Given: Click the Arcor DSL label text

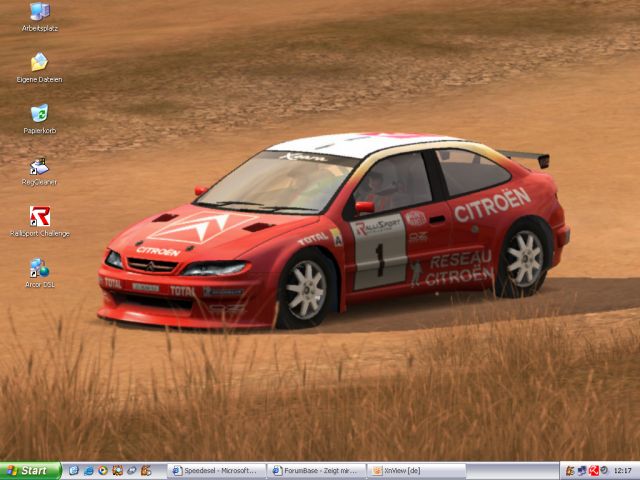Looking at the screenshot, I should pos(40,284).
